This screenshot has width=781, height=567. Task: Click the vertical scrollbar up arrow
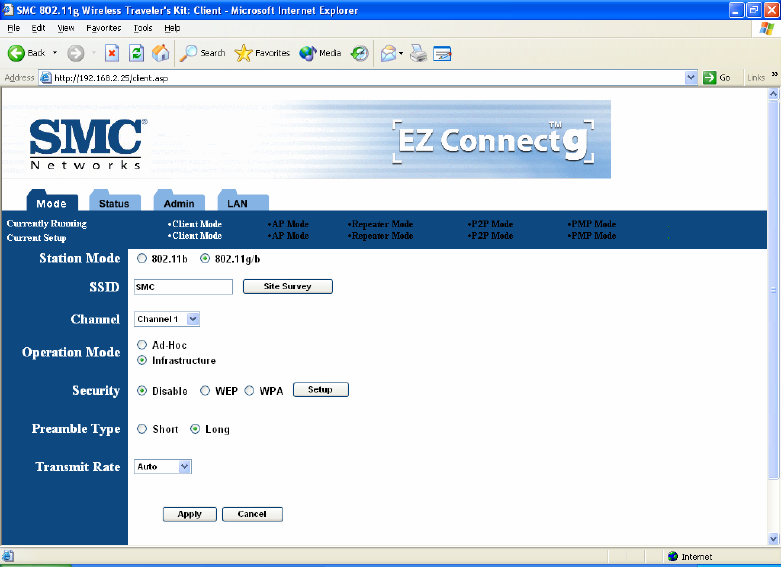click(x=773, y=94)
